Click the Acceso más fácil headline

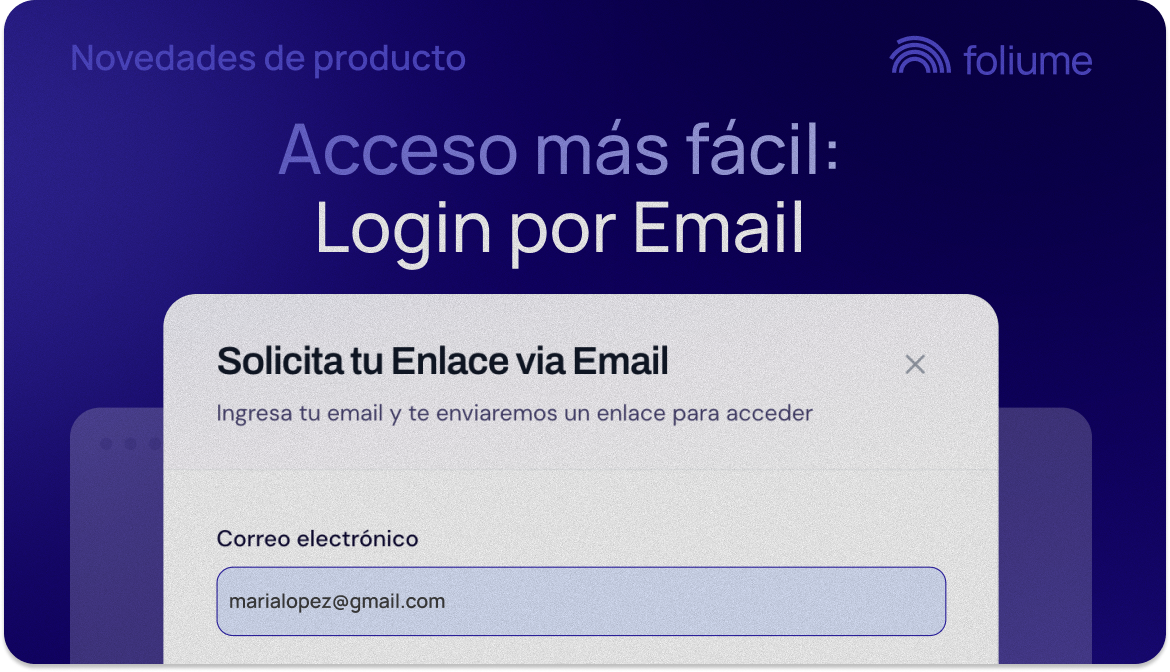559,150
